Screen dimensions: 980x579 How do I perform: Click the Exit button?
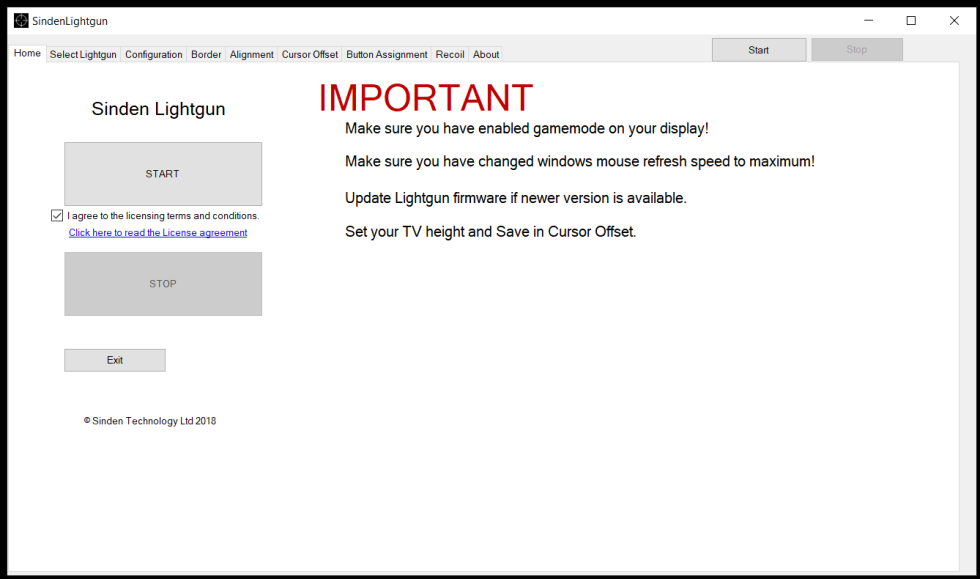pos(115,360)
